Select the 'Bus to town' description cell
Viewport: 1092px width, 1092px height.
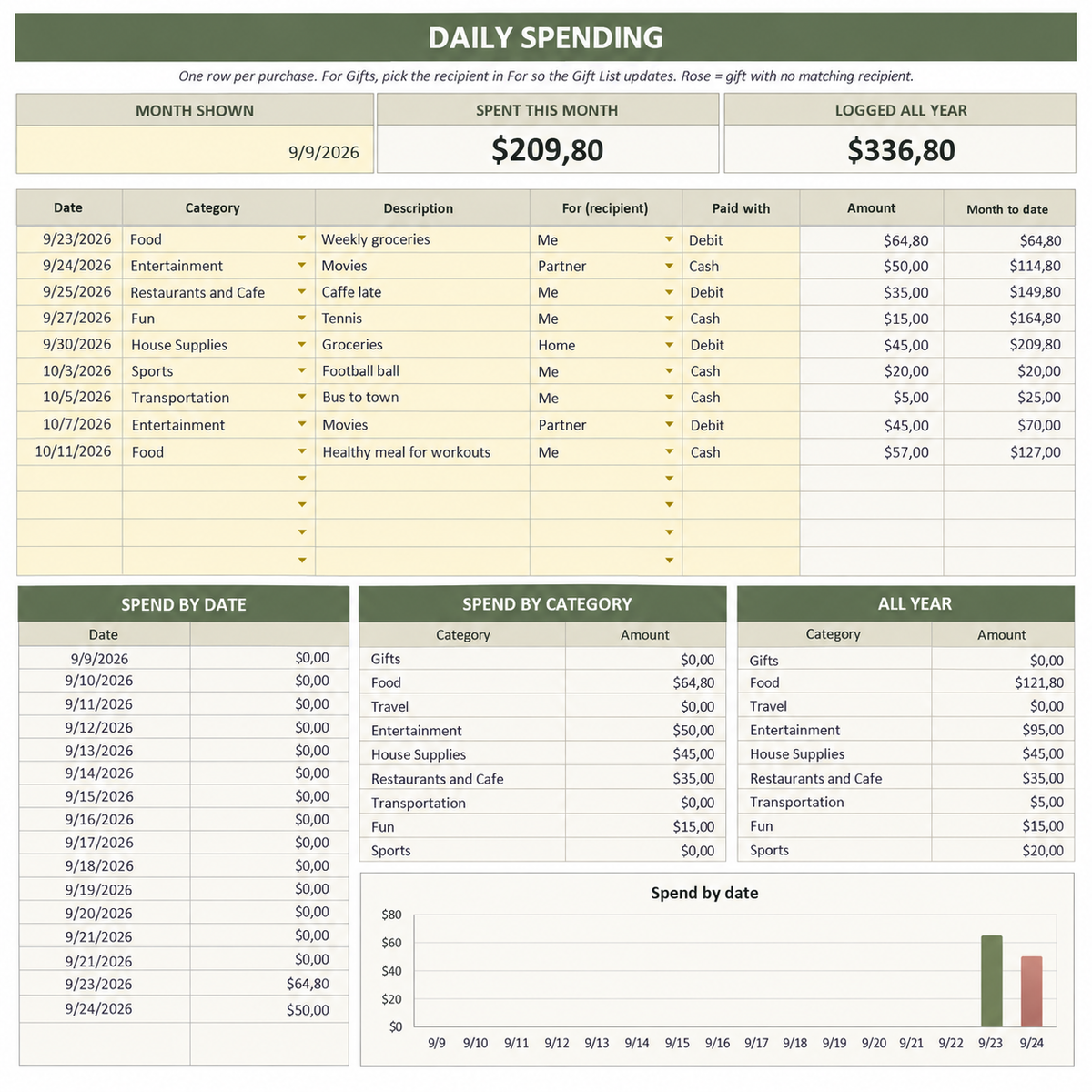point(422,398)
